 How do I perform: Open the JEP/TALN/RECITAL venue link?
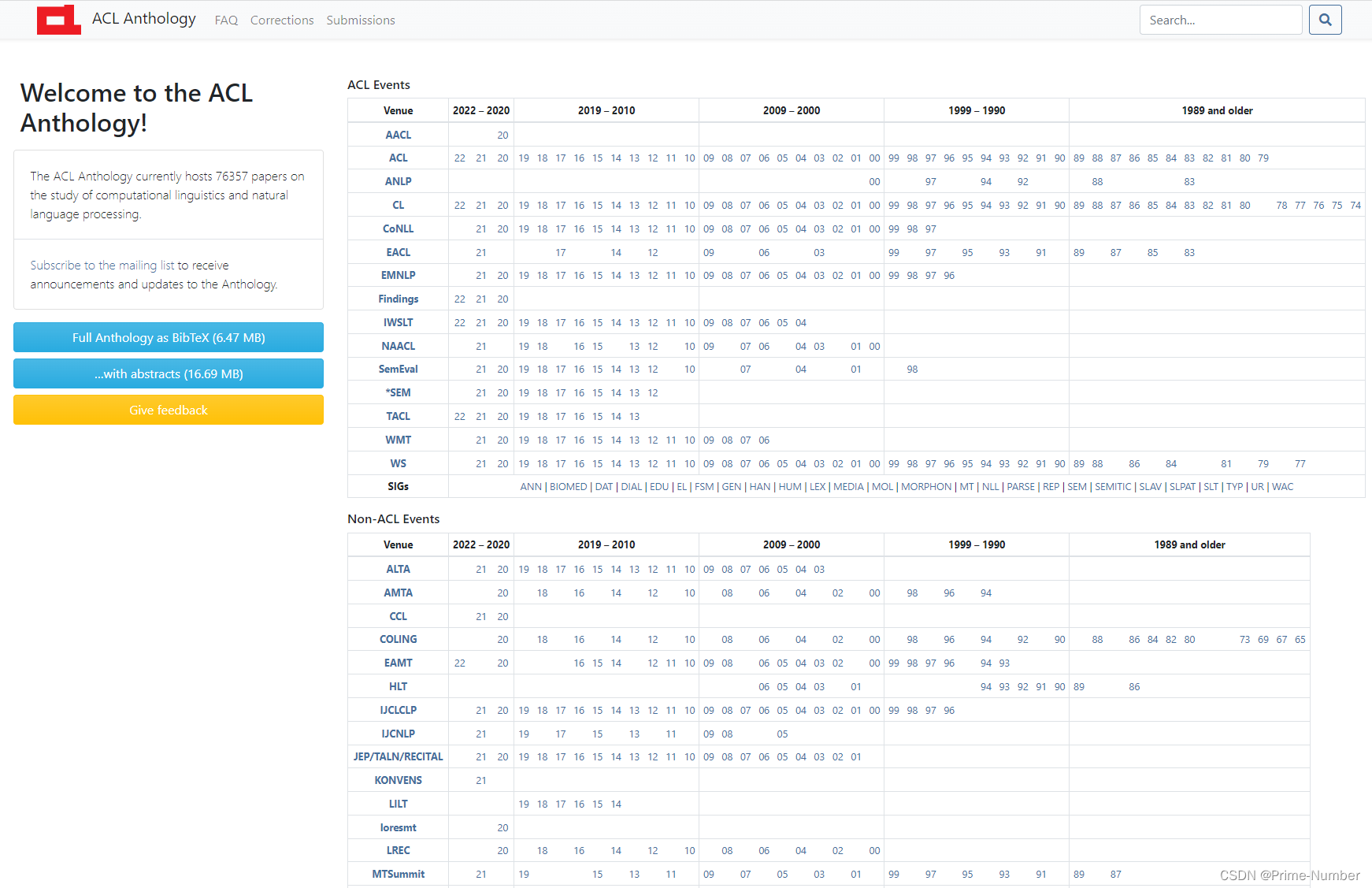click(399, 757)
